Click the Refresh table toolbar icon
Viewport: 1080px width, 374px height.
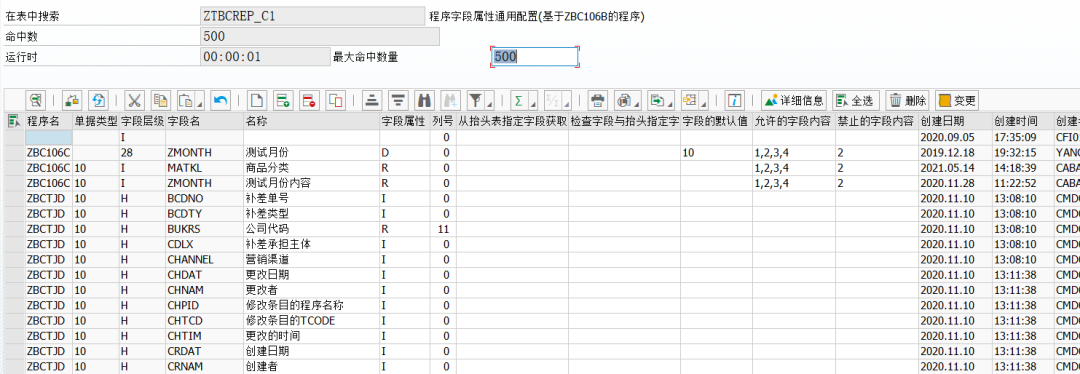click(x=98, y=101)
